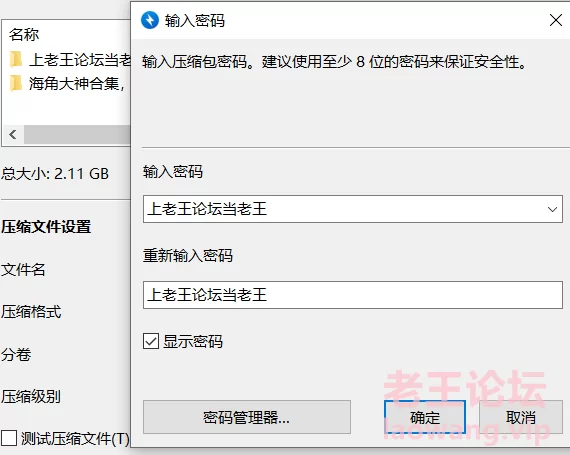
Task: Open the 密码管理器 password manager
Action: pyautogui.click(x=247, y=417)
